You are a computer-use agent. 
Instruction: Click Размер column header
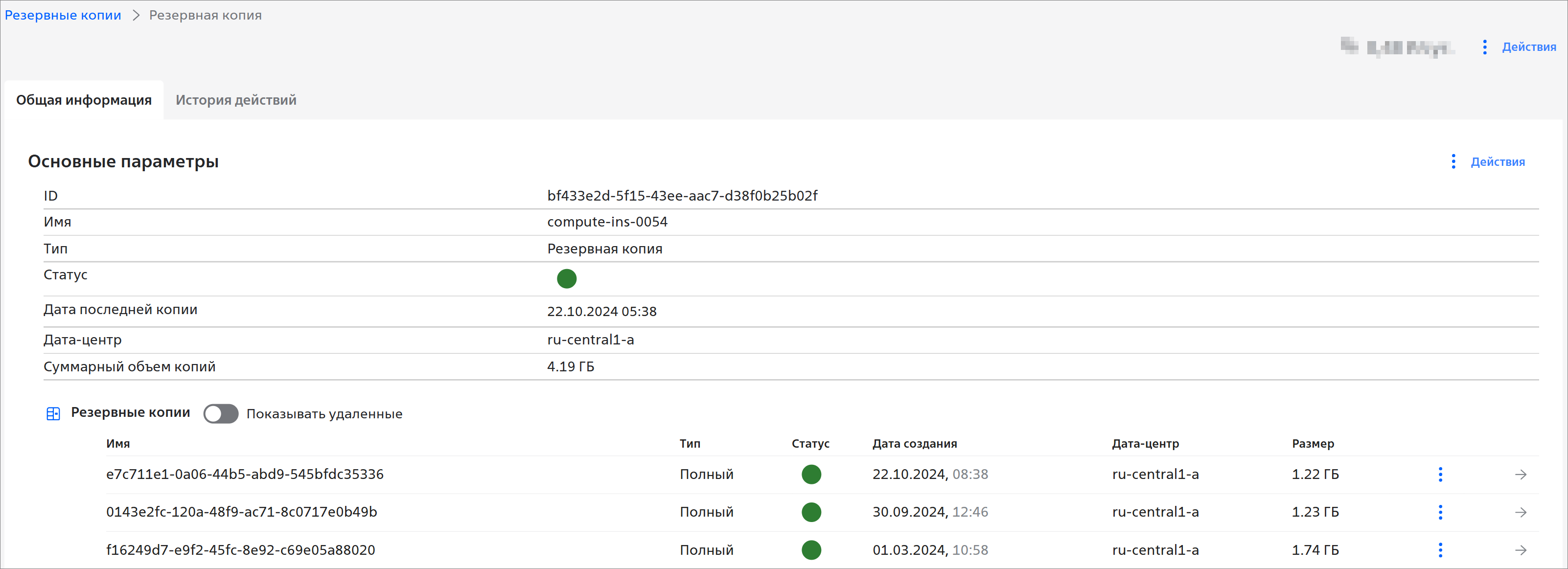pyautogui.click(x=1313, y=444)
